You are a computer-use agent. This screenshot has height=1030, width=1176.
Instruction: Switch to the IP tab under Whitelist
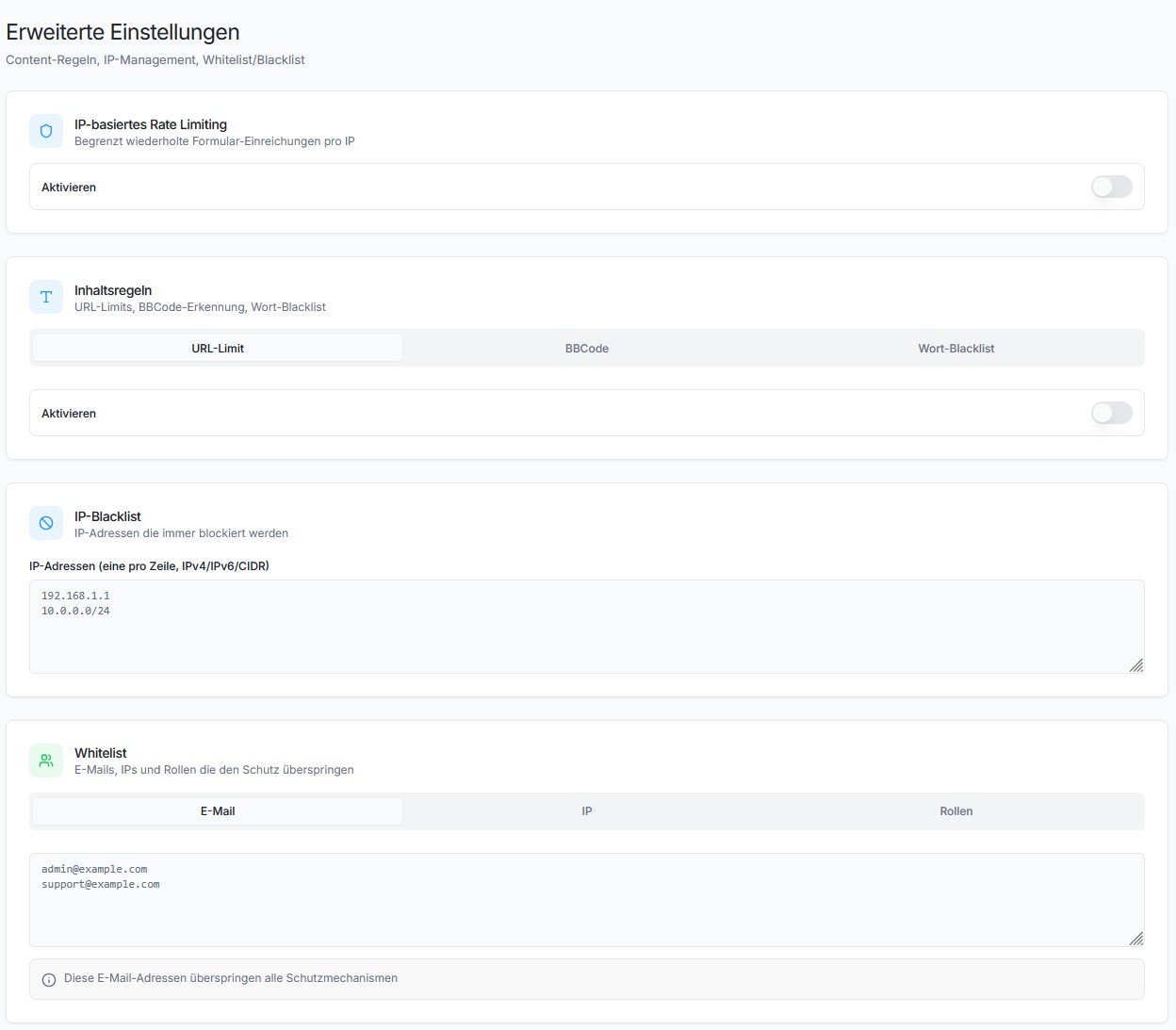(x=586, y=810)
